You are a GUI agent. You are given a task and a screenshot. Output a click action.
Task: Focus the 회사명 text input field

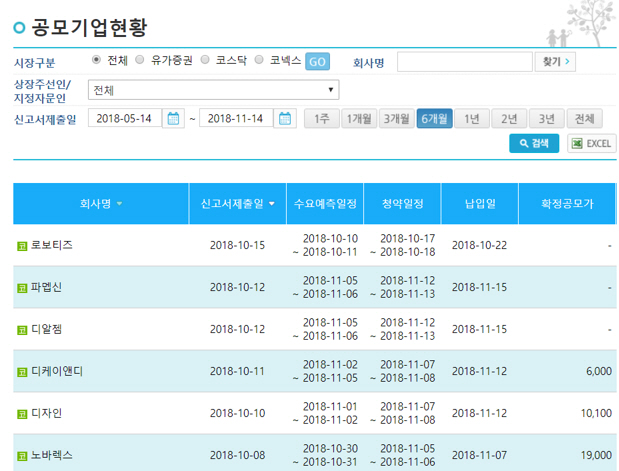click(x=465, y=62)
